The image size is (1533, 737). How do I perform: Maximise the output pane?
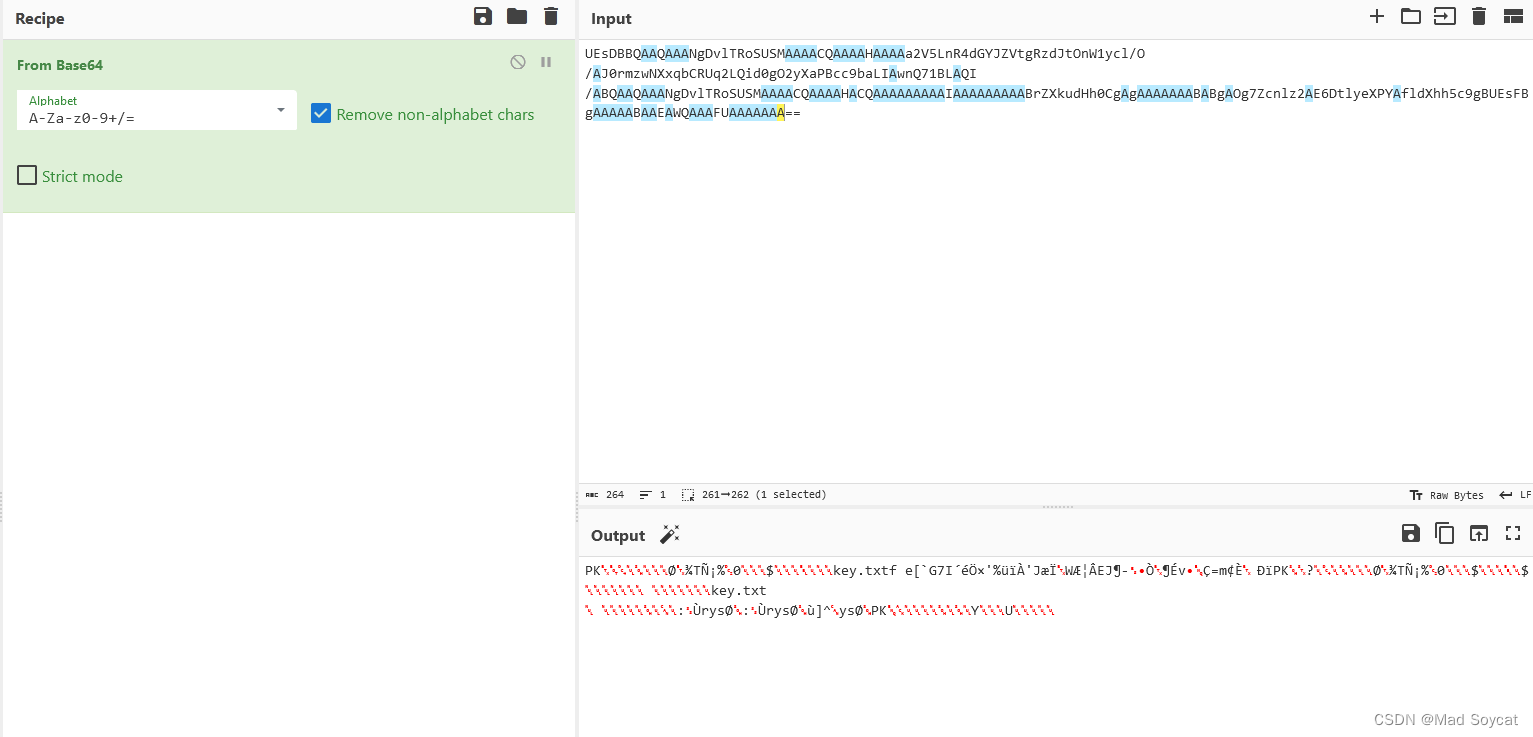pos(1513,533)
